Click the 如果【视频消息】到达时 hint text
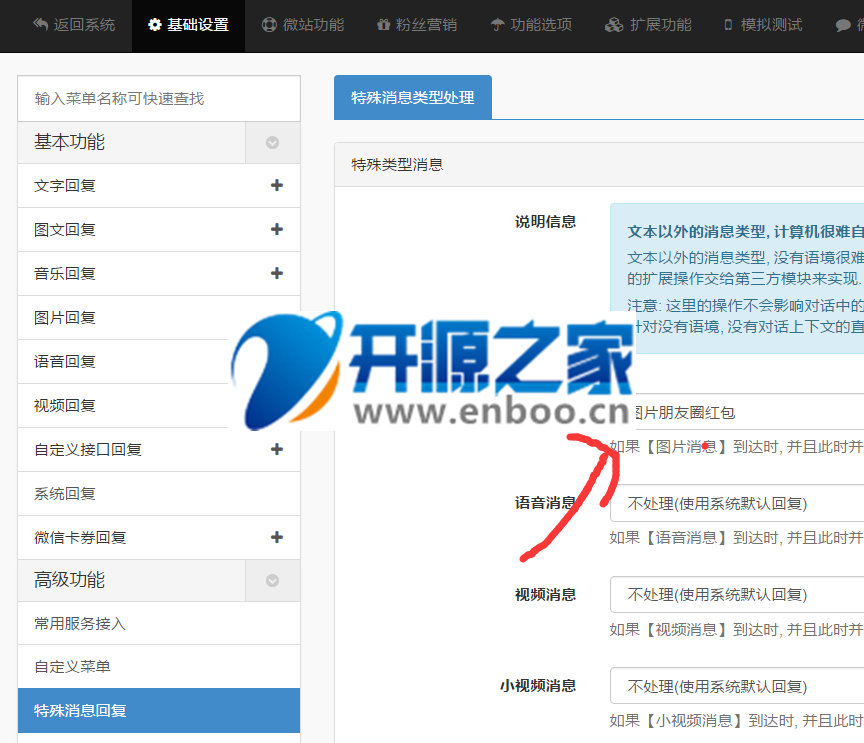This screenshot has height=743, width=864. pos(737,629)
